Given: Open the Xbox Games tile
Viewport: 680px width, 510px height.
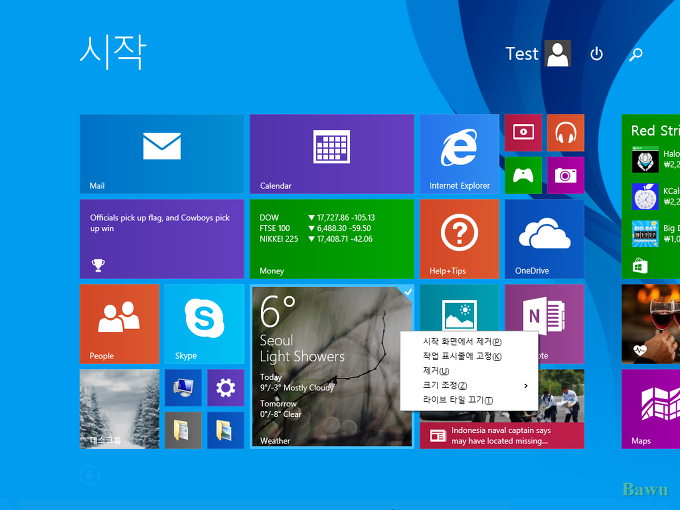Looking at the screenshot, I should point(523,175).
